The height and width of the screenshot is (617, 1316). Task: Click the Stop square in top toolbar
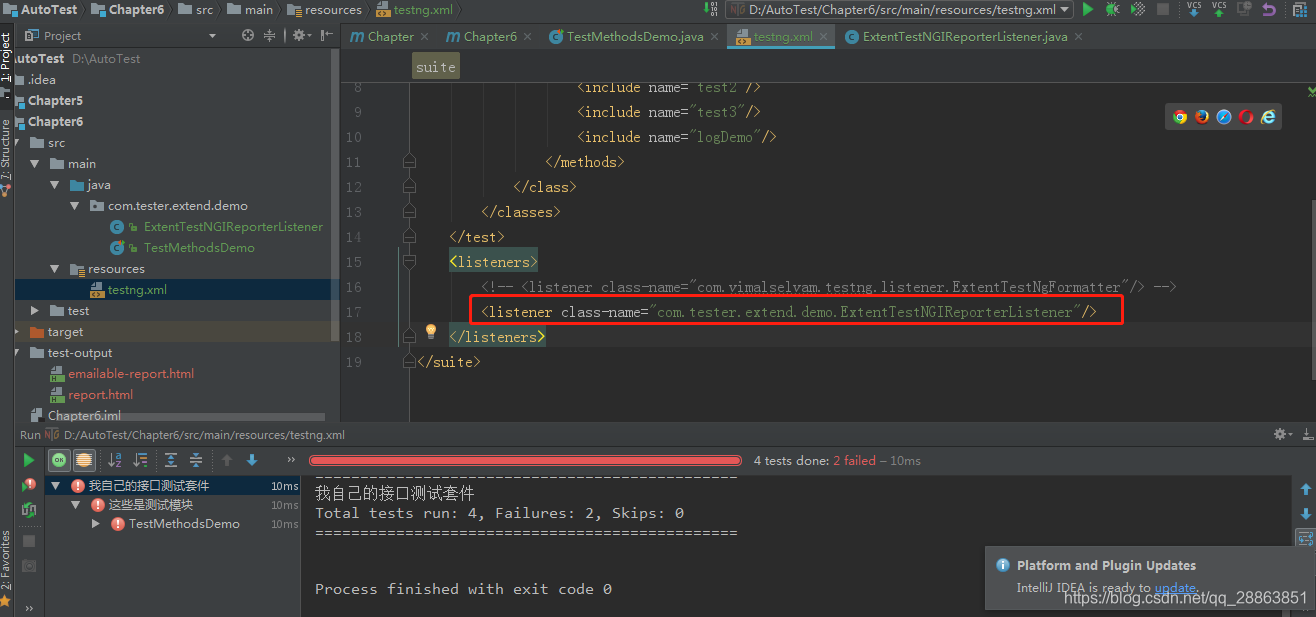pos(1163,9)
